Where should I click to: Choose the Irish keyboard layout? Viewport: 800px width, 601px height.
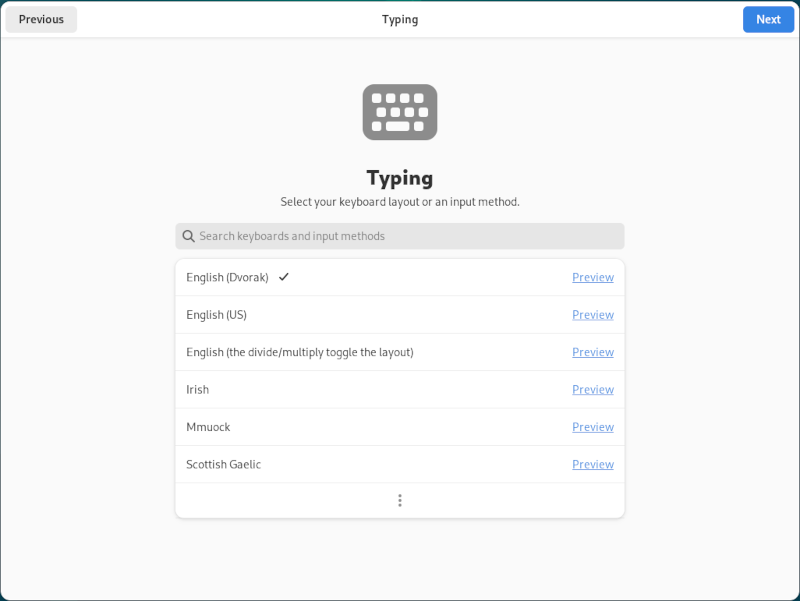399,390
